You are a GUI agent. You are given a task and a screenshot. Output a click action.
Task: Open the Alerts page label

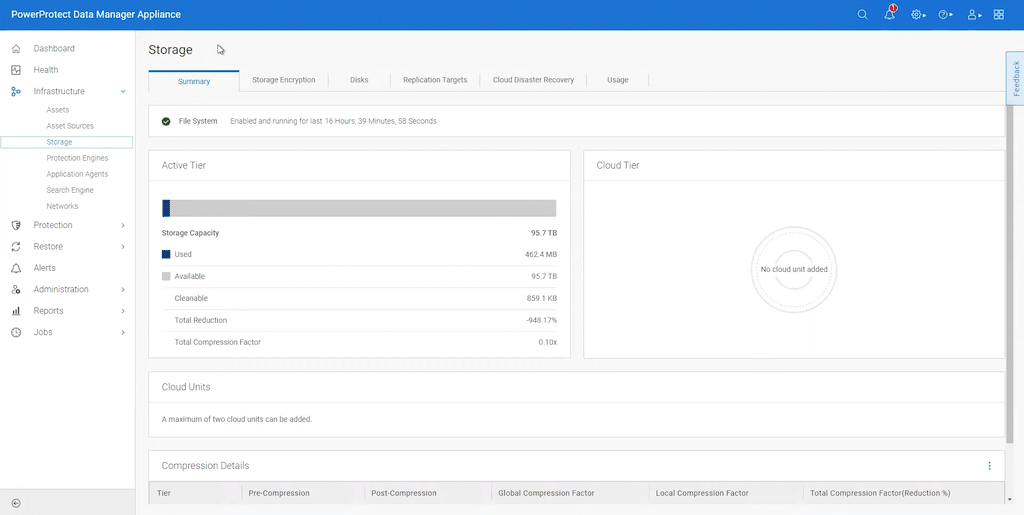44,268
